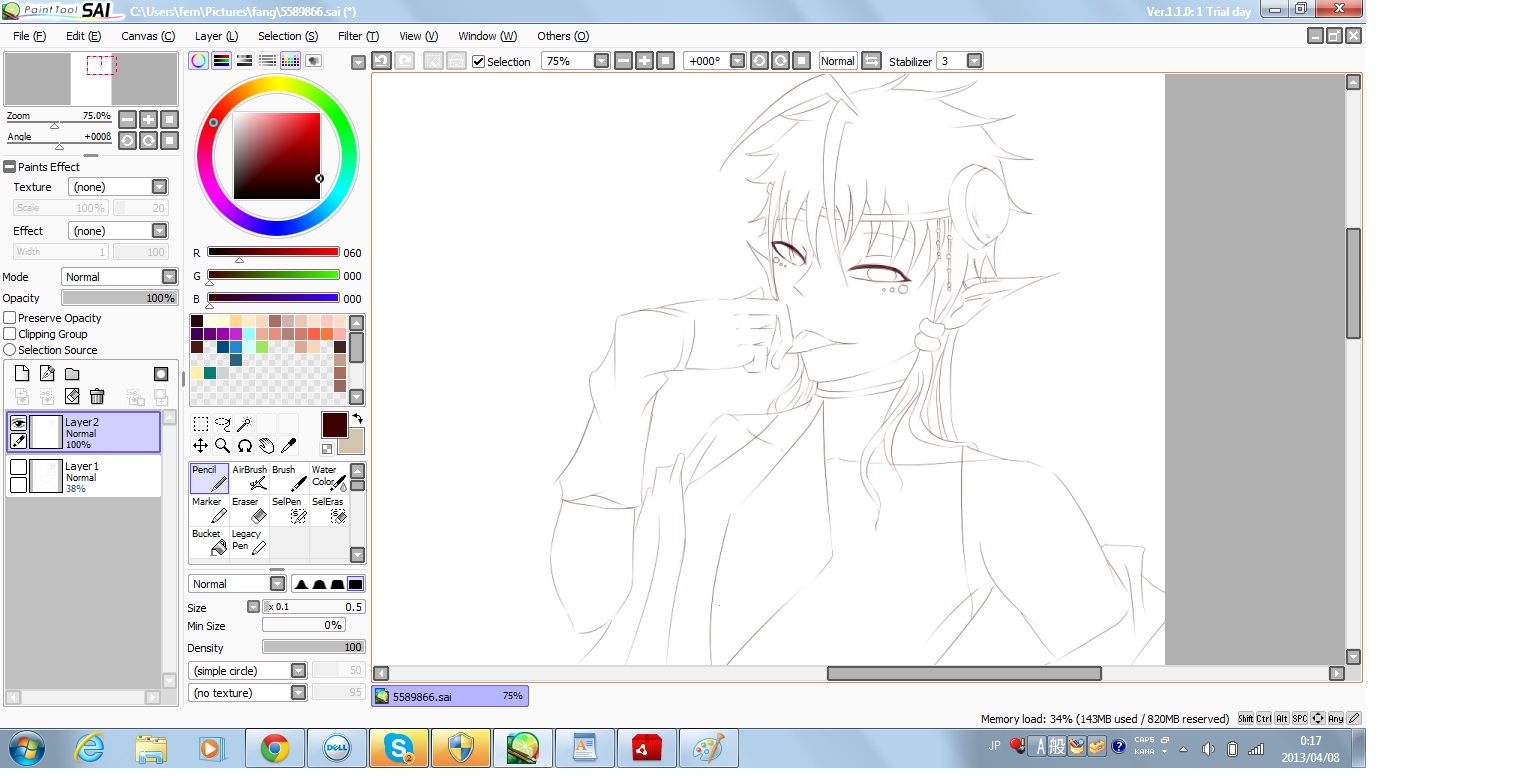Screen dimensions: 1518x776
Task: Open the Stabilizer value dropdown
Action: pos(974,61)
